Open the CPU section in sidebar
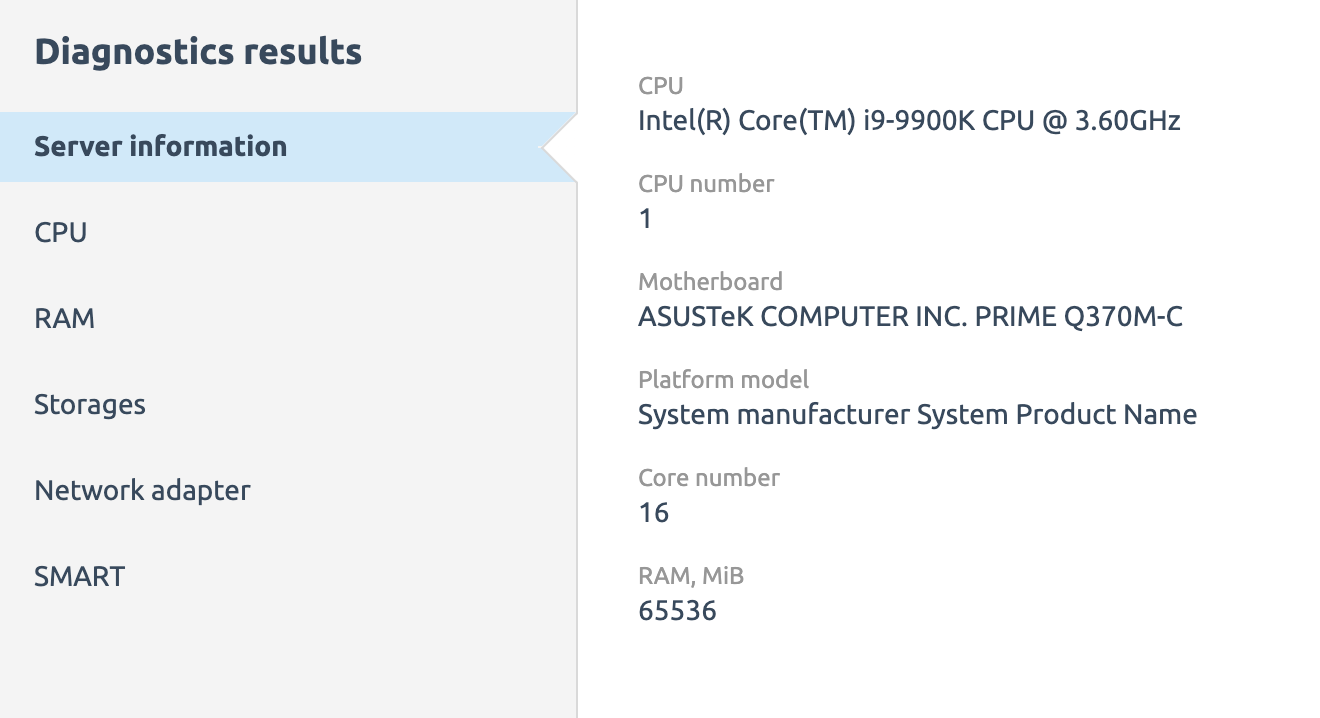Viewport: 1320px width, 718px height. point(288,233)
